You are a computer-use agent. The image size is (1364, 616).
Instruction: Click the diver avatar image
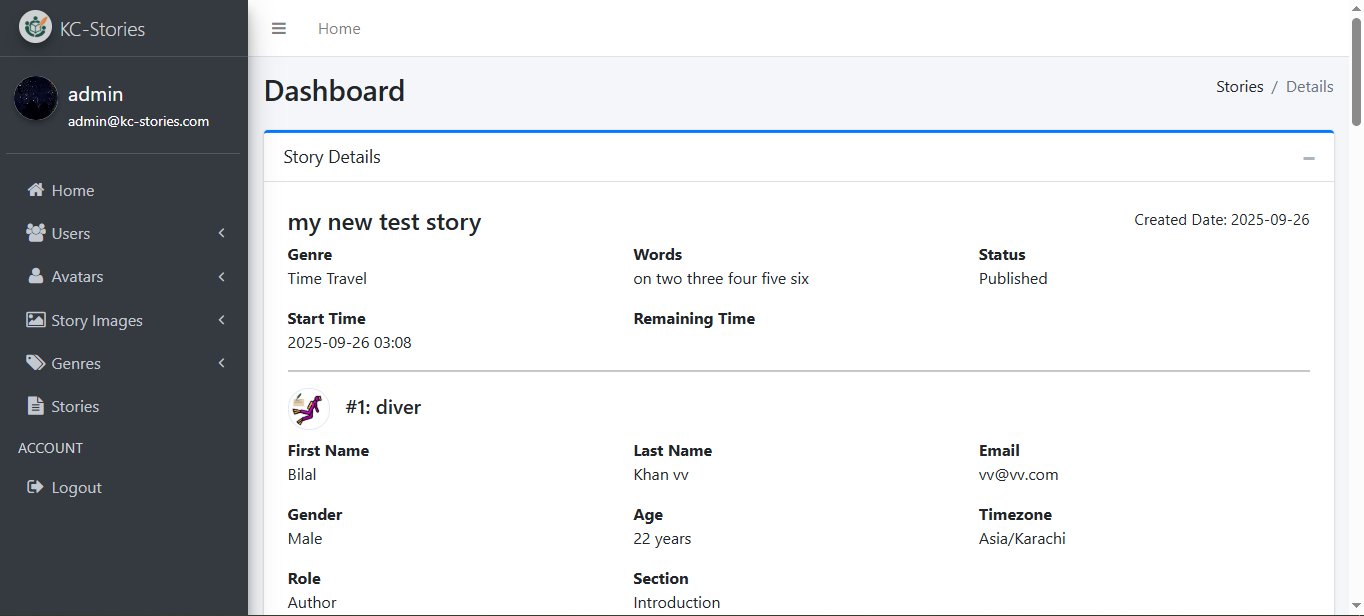309,408
